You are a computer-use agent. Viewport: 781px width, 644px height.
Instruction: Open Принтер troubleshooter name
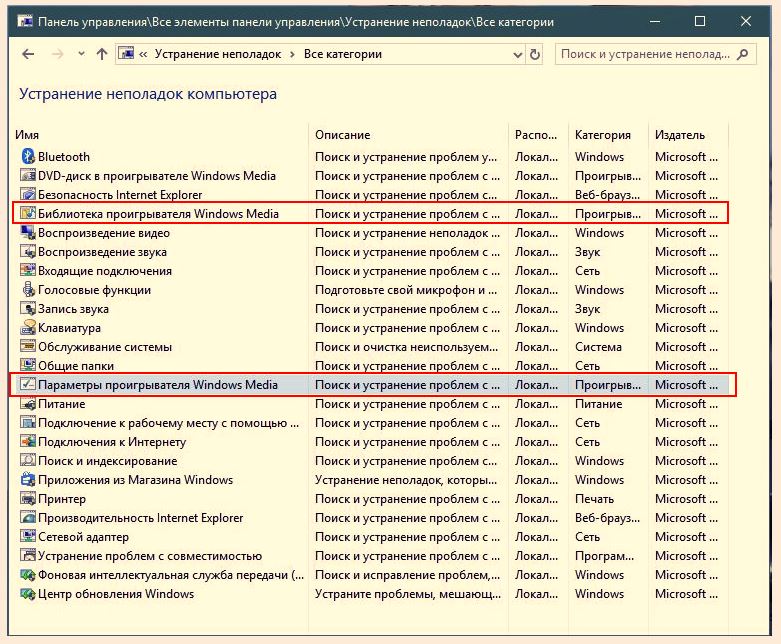tap(62, 499)
